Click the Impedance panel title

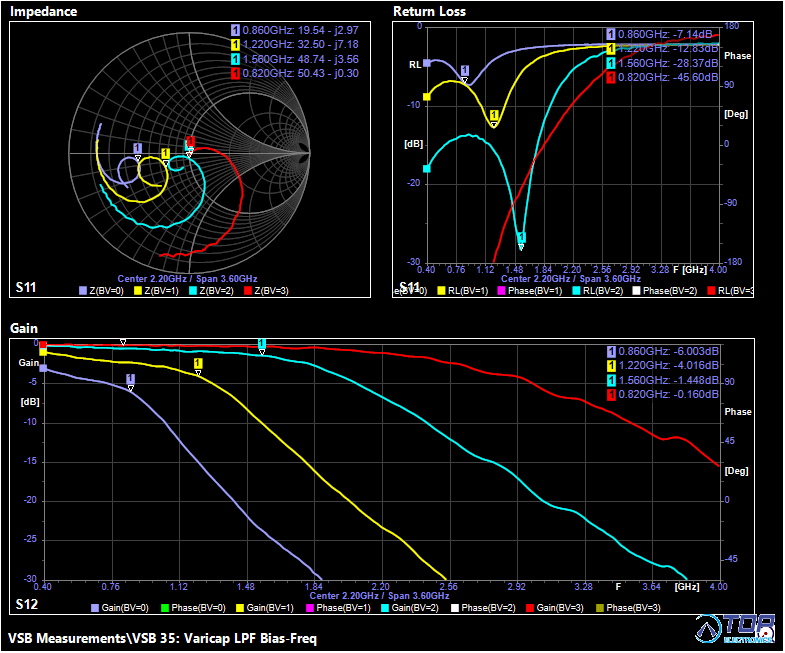coord(43,11)
